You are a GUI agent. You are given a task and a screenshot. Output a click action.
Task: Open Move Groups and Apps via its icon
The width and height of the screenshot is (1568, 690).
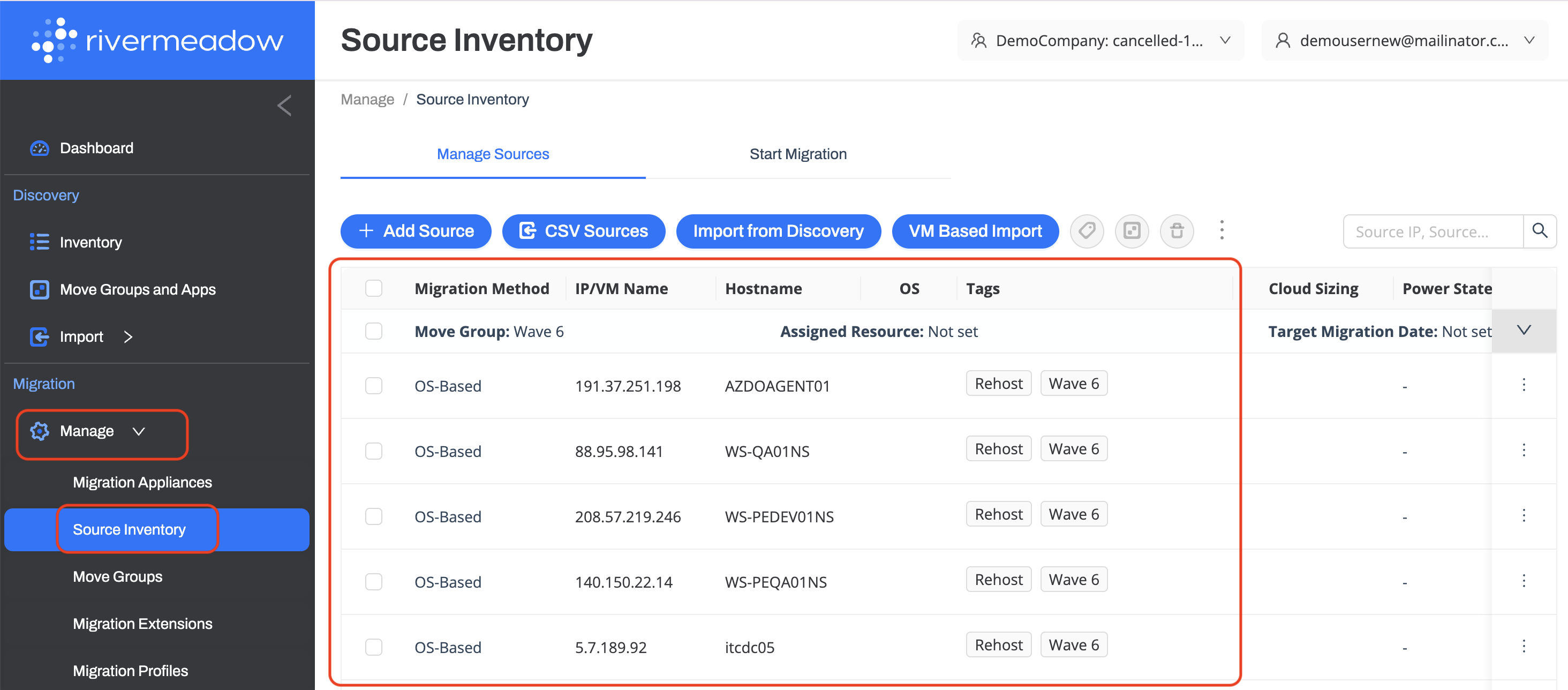point(40,289)
